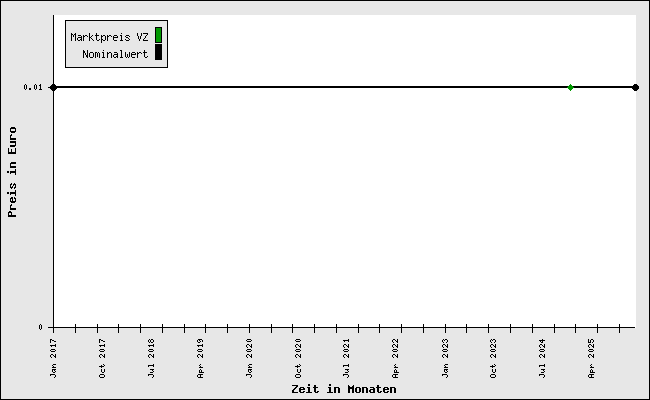650x400 pixels.
Task: Select the Jan 2023 x-axis label
Action: pos(445,358)
